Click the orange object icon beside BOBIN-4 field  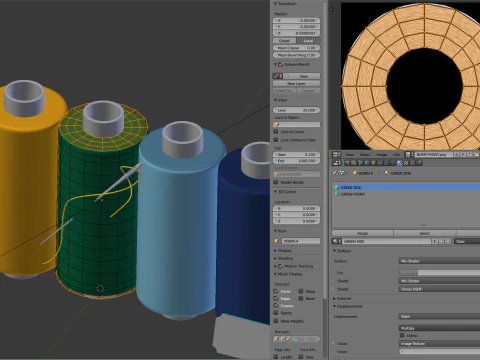point(277,241)
